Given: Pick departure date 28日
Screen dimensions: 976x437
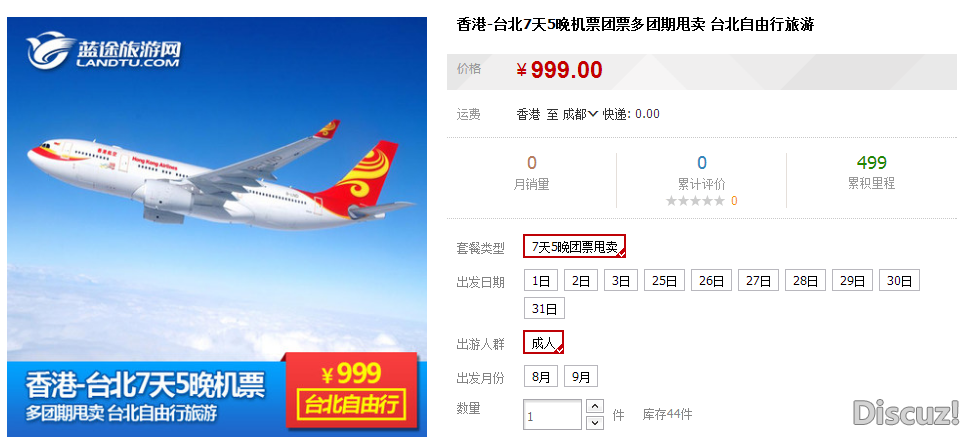Looking at the screenshot, I should 805,281.
